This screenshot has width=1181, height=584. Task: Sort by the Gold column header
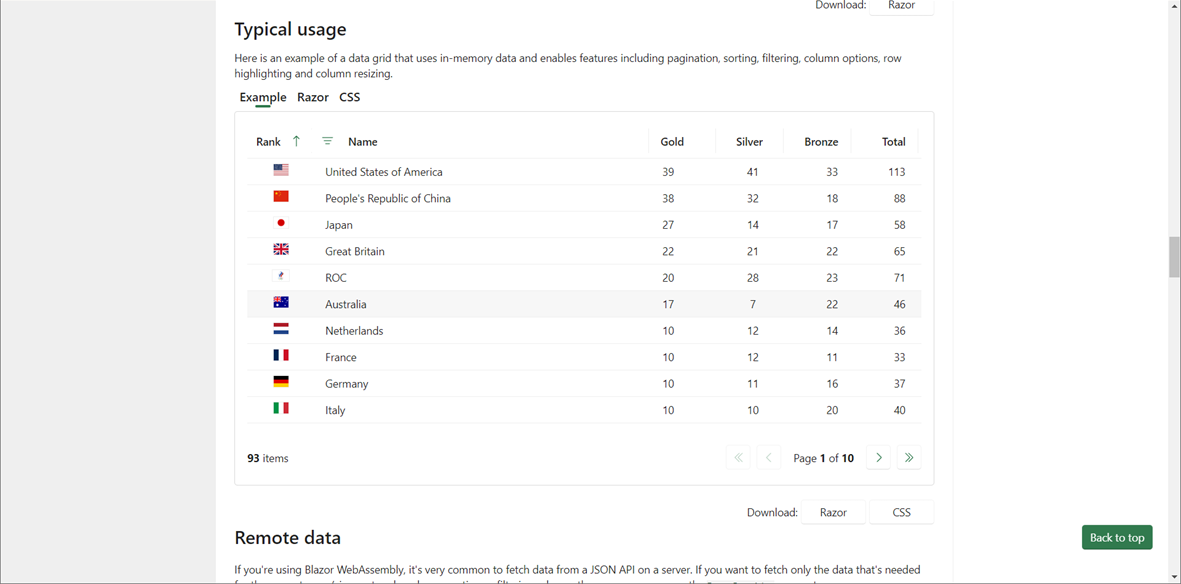[672, 142]
